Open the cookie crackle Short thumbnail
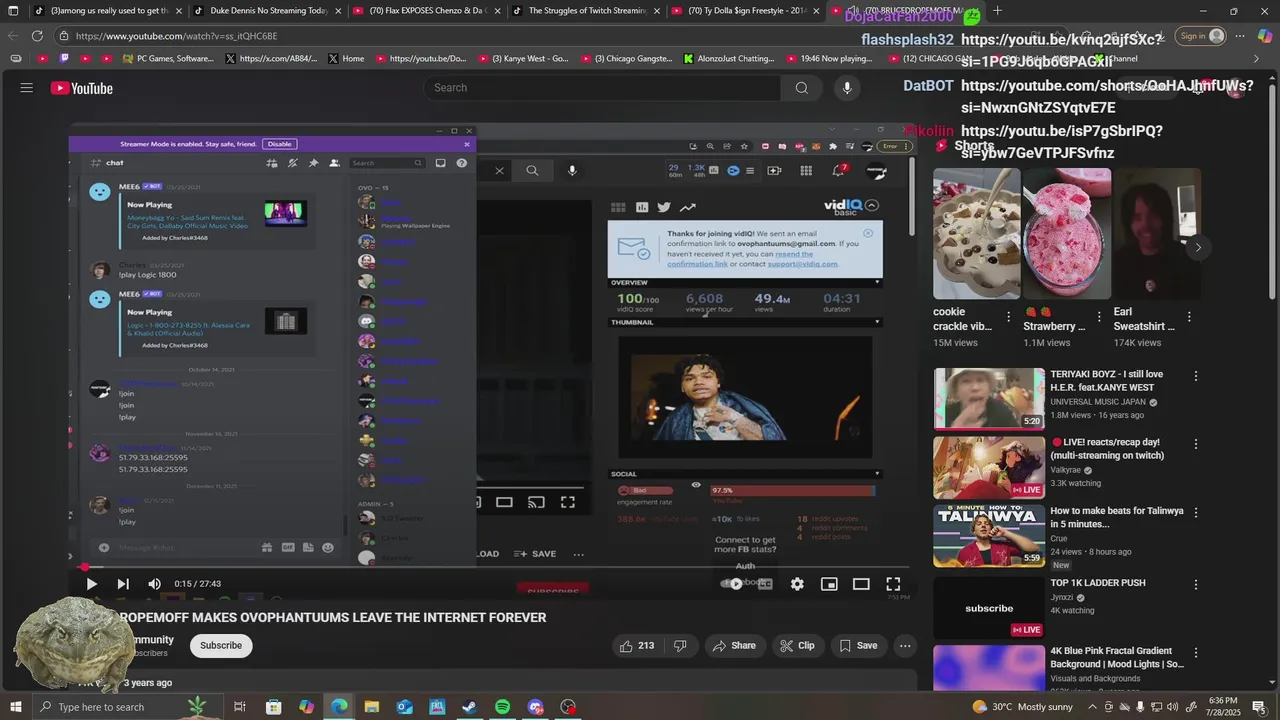This screenshot has width=1280, height=720. pyautogui.click(x=977, y=234)
